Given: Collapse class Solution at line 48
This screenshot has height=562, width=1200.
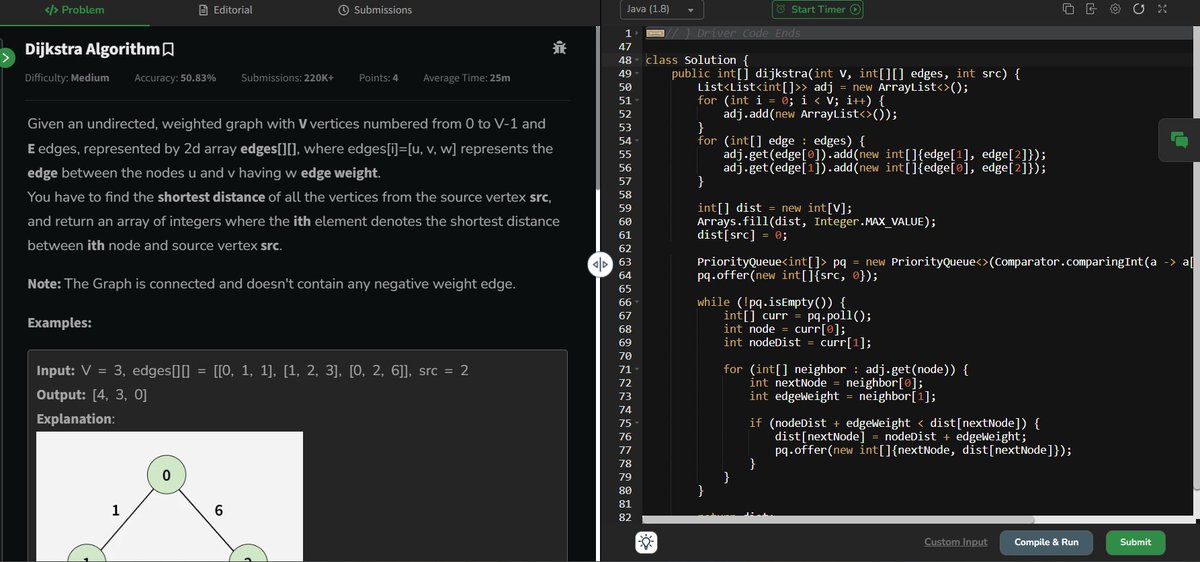Looking at the screenshot, I should click(638, 60).
